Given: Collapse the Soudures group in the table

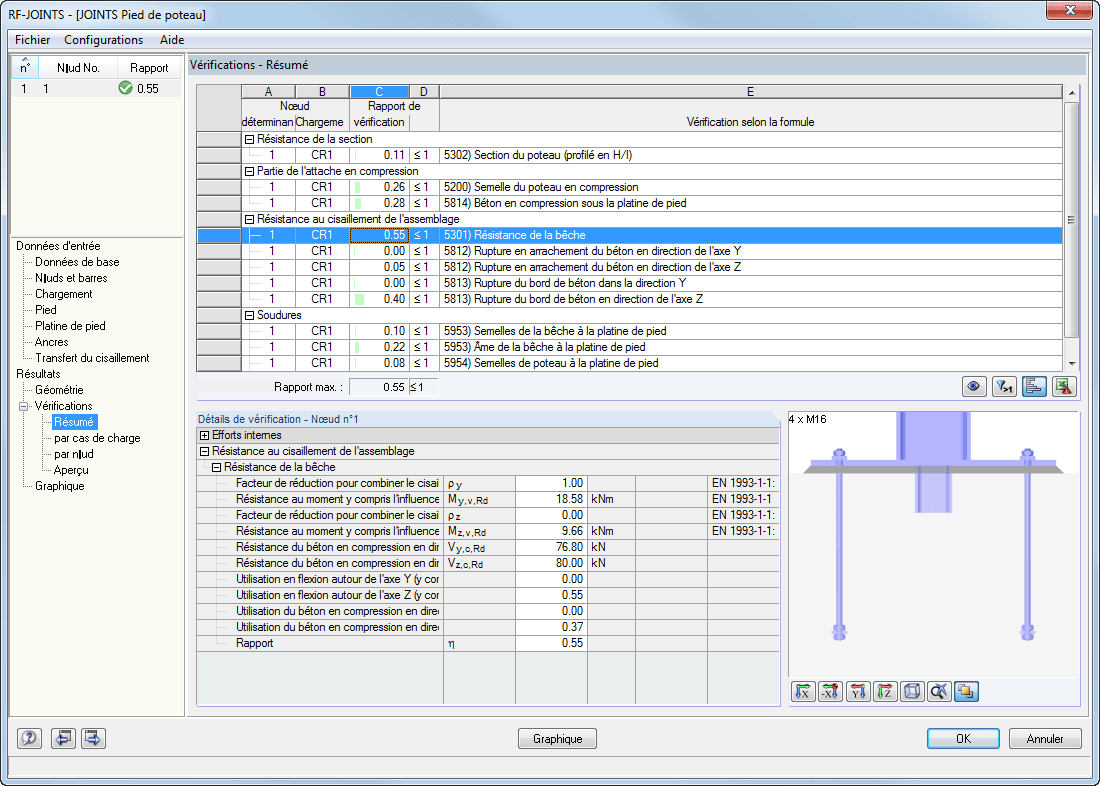Looking at the screenshot, I should 249,315.
